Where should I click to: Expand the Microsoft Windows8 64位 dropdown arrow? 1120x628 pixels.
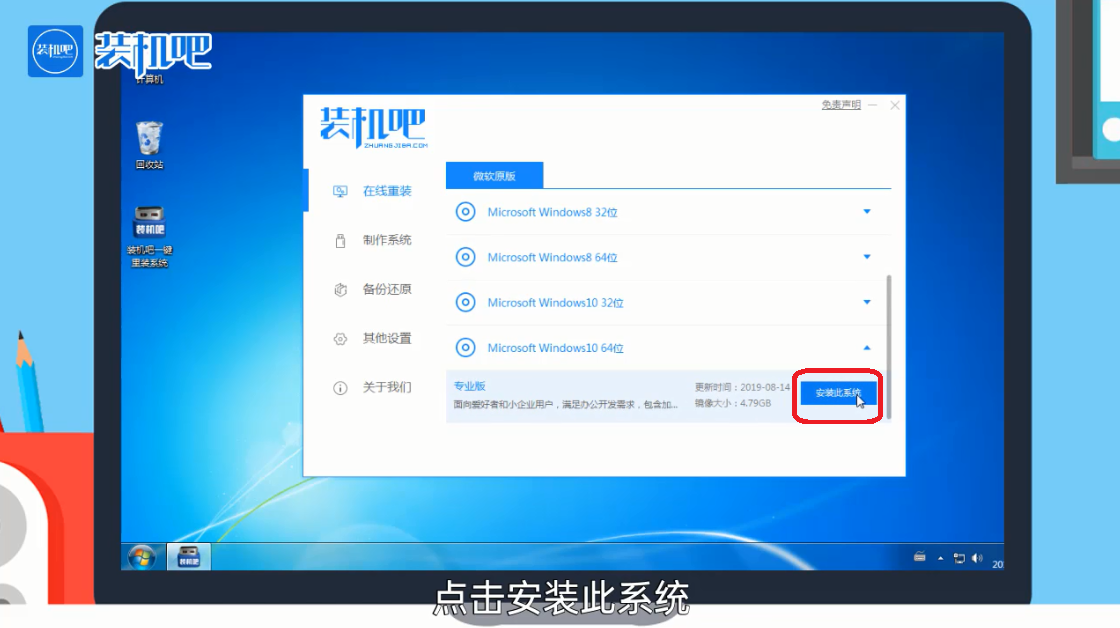tap(866, 256)
